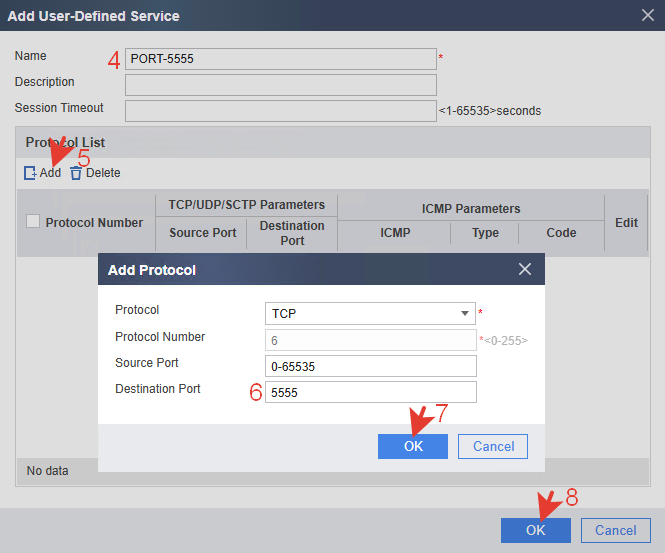Click into the Session Timeout field
665x553 pixels.
pos(281,111)
